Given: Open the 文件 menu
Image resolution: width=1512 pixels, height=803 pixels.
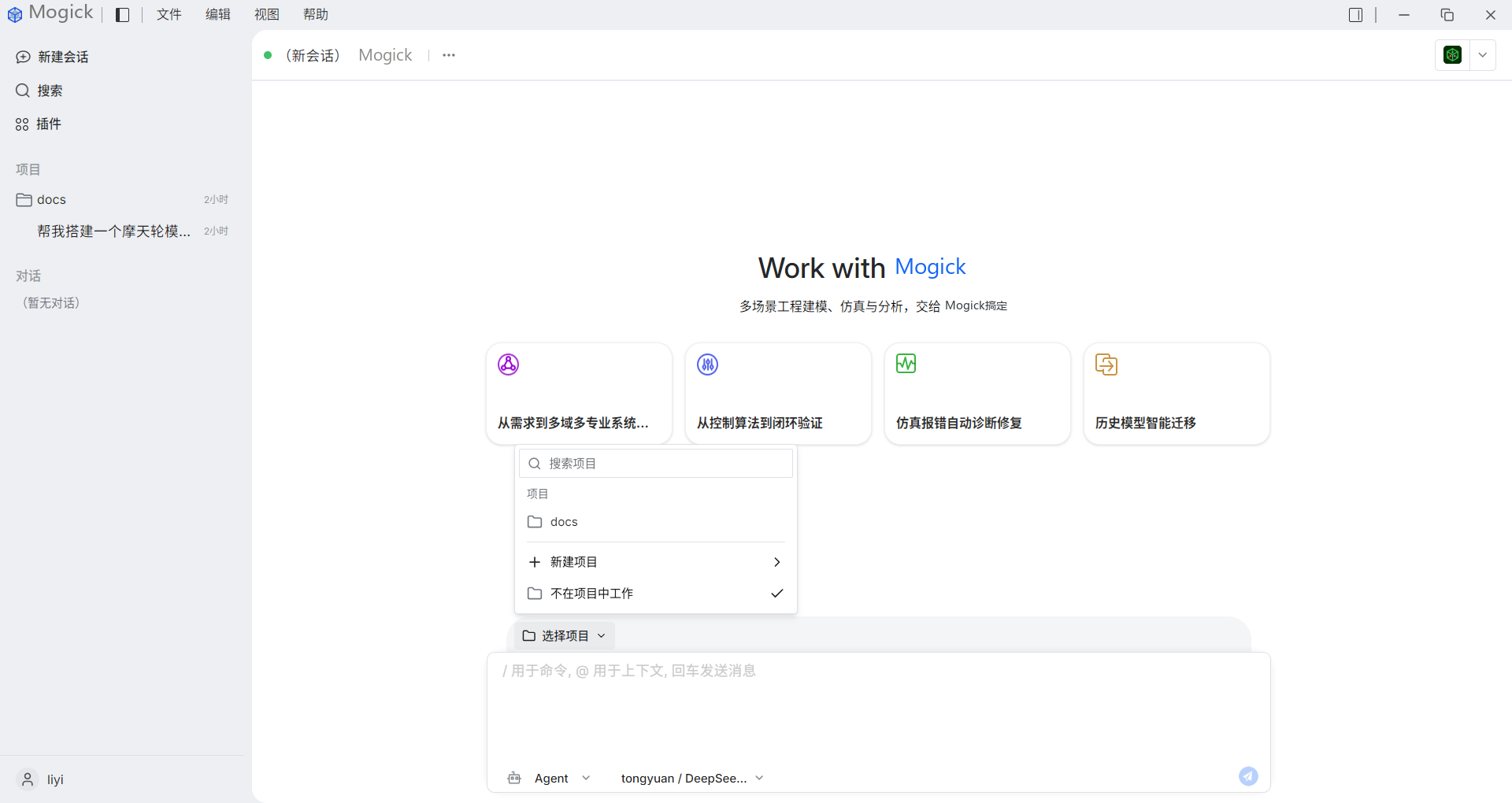Looking at the screenshot, I should pos(169,15).
